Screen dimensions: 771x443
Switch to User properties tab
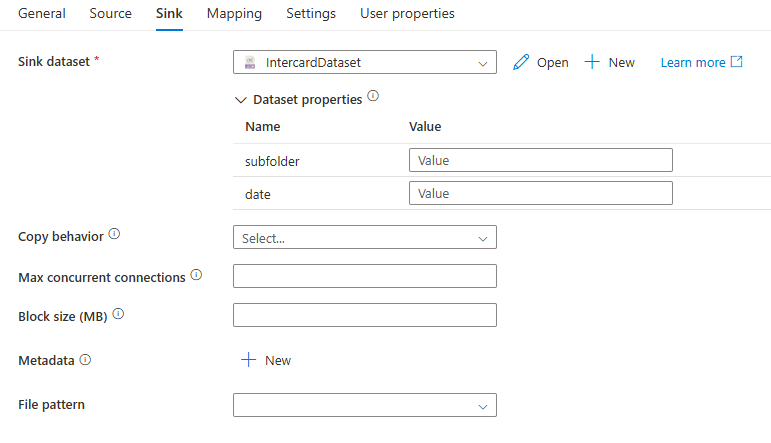click(x=407, y=13)
